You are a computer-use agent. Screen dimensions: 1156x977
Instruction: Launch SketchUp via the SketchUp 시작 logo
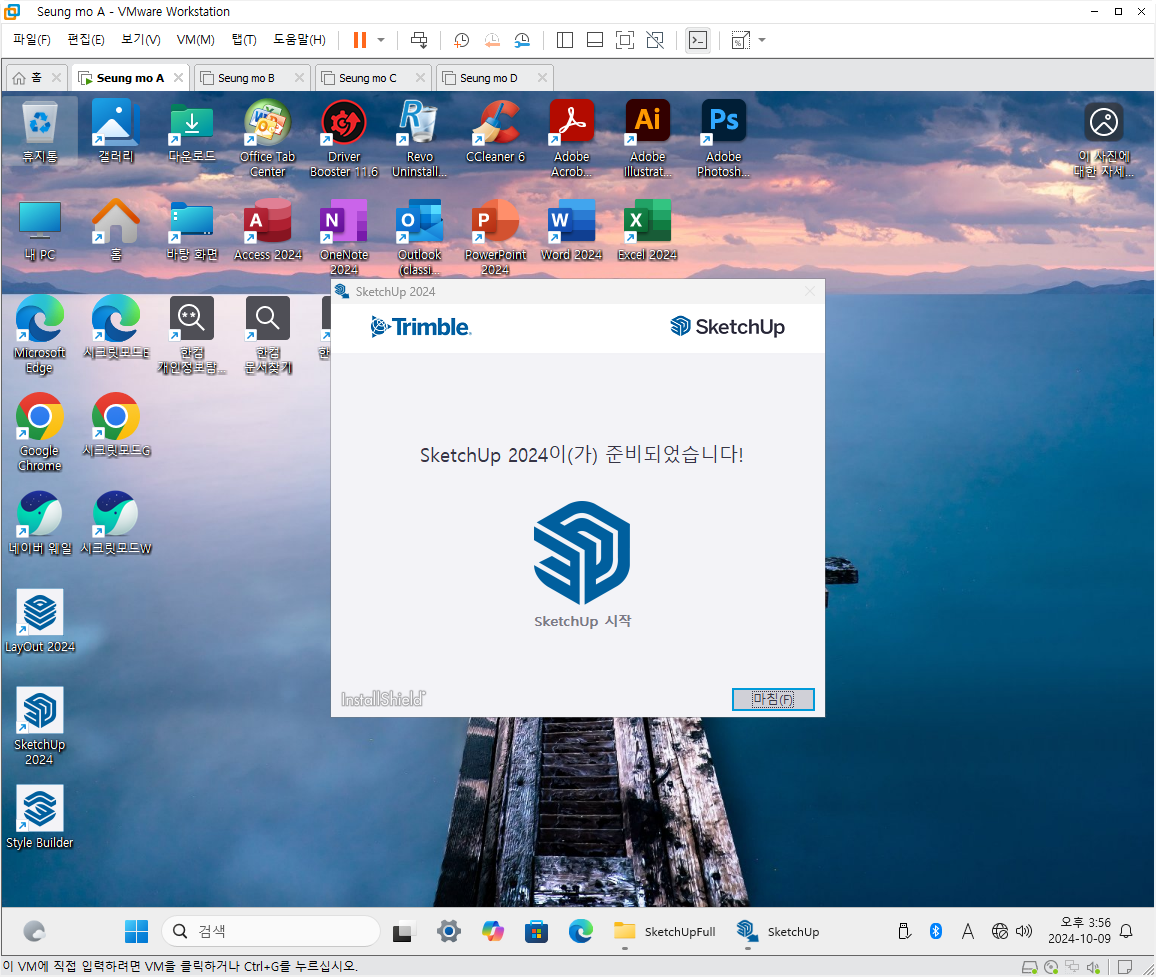point(582,552)
